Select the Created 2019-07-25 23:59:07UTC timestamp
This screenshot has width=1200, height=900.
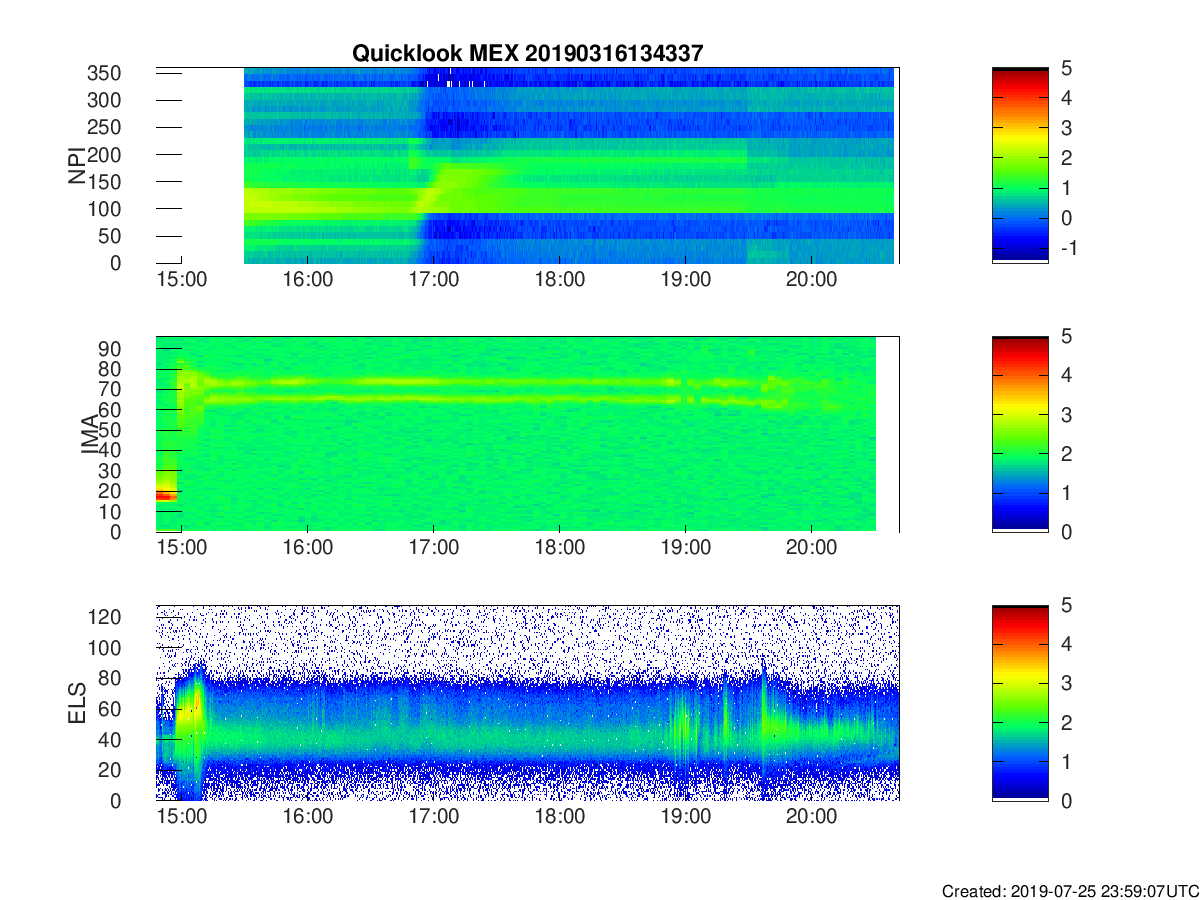(x=1070, y=890)
